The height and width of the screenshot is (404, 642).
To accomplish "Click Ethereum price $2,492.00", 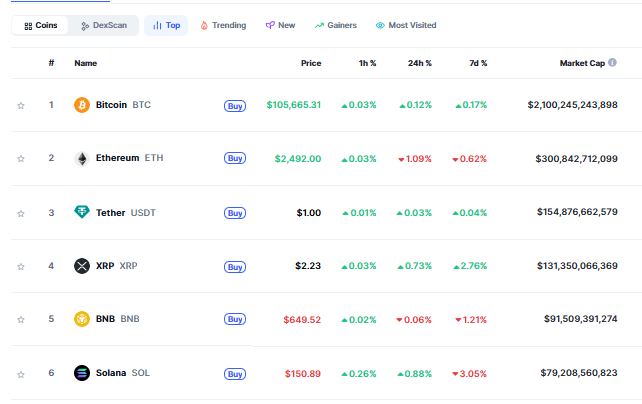I will [x=298, y=159].
